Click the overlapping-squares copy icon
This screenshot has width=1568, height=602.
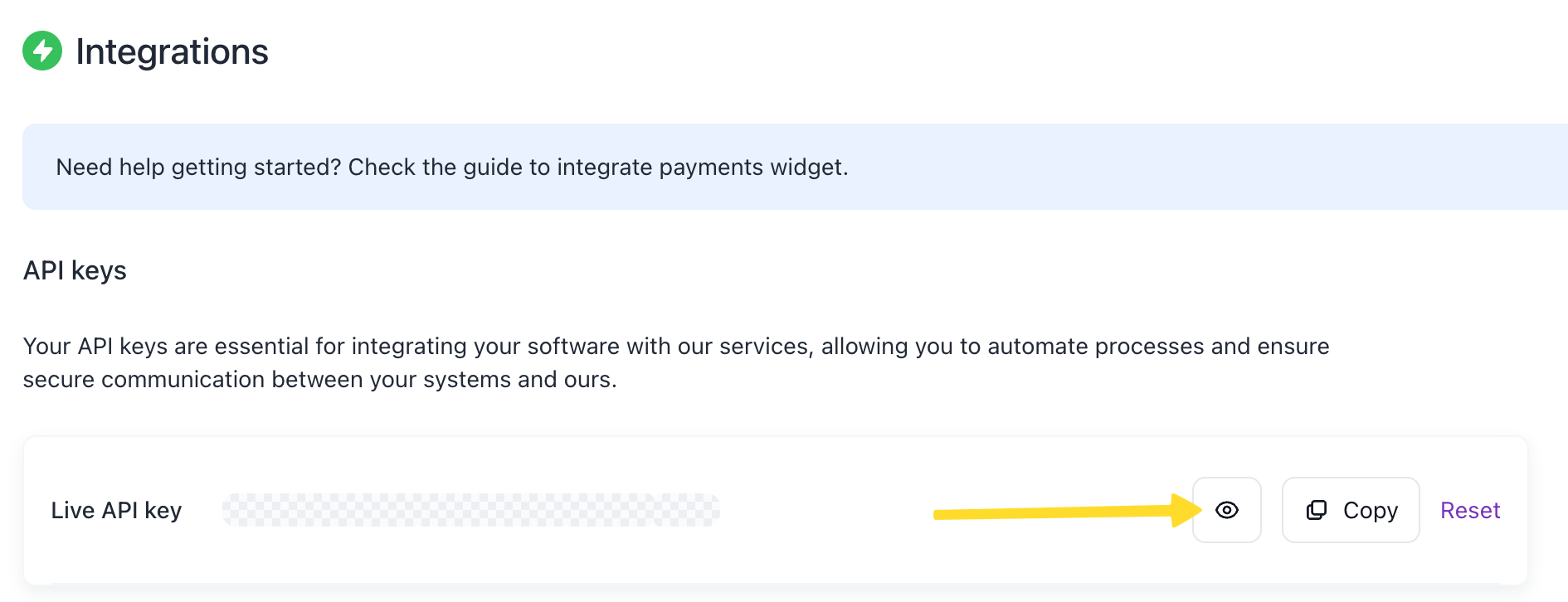[1317, 510]
